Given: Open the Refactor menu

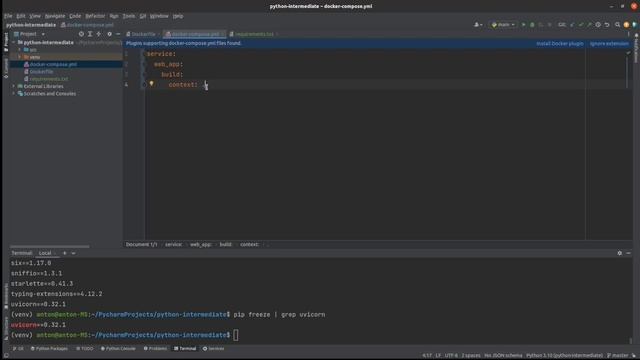Looking at the screenshot, I should tap(95, 16).
